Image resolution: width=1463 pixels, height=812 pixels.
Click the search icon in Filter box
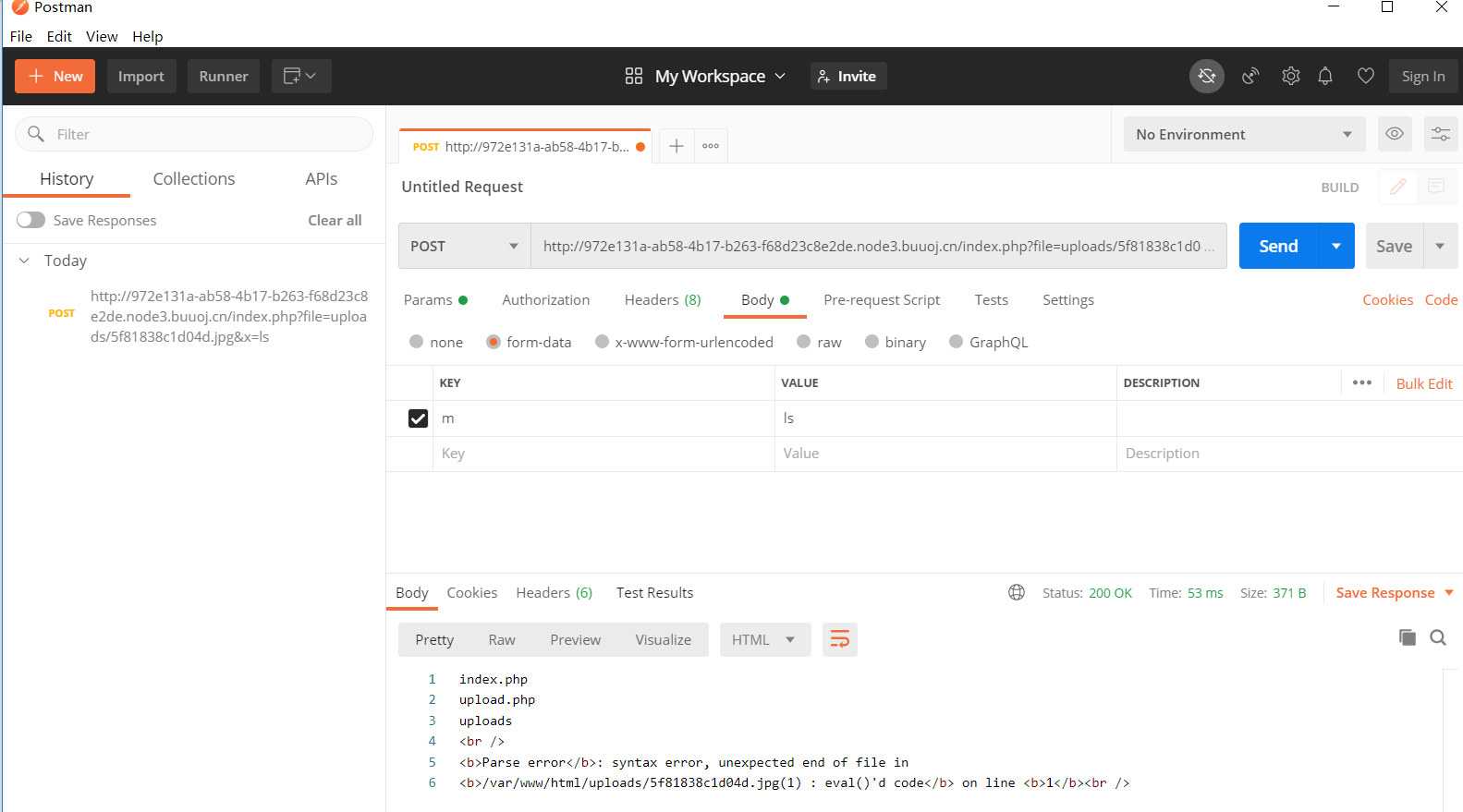click(36, 134)
